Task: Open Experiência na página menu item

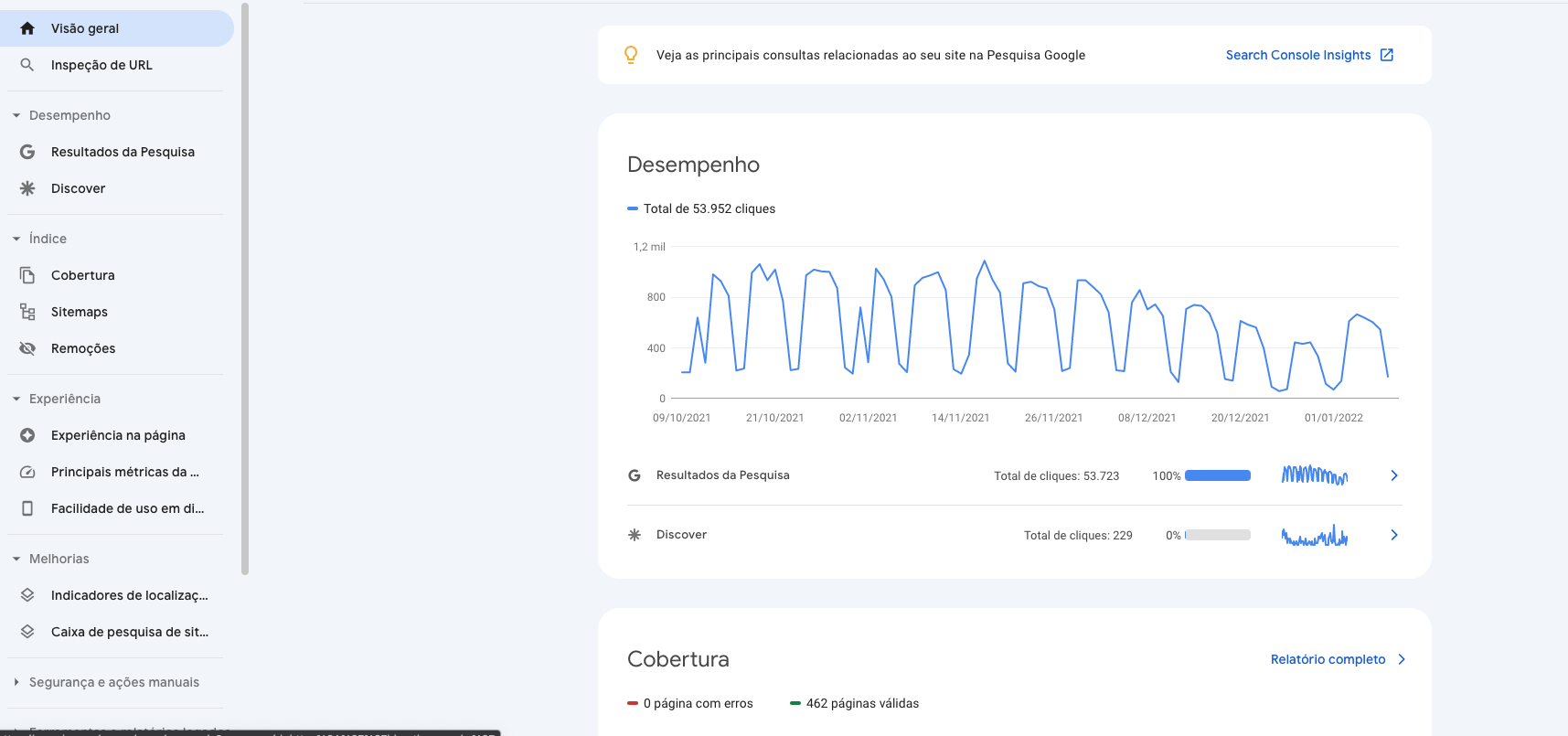Action: [117, 435]
